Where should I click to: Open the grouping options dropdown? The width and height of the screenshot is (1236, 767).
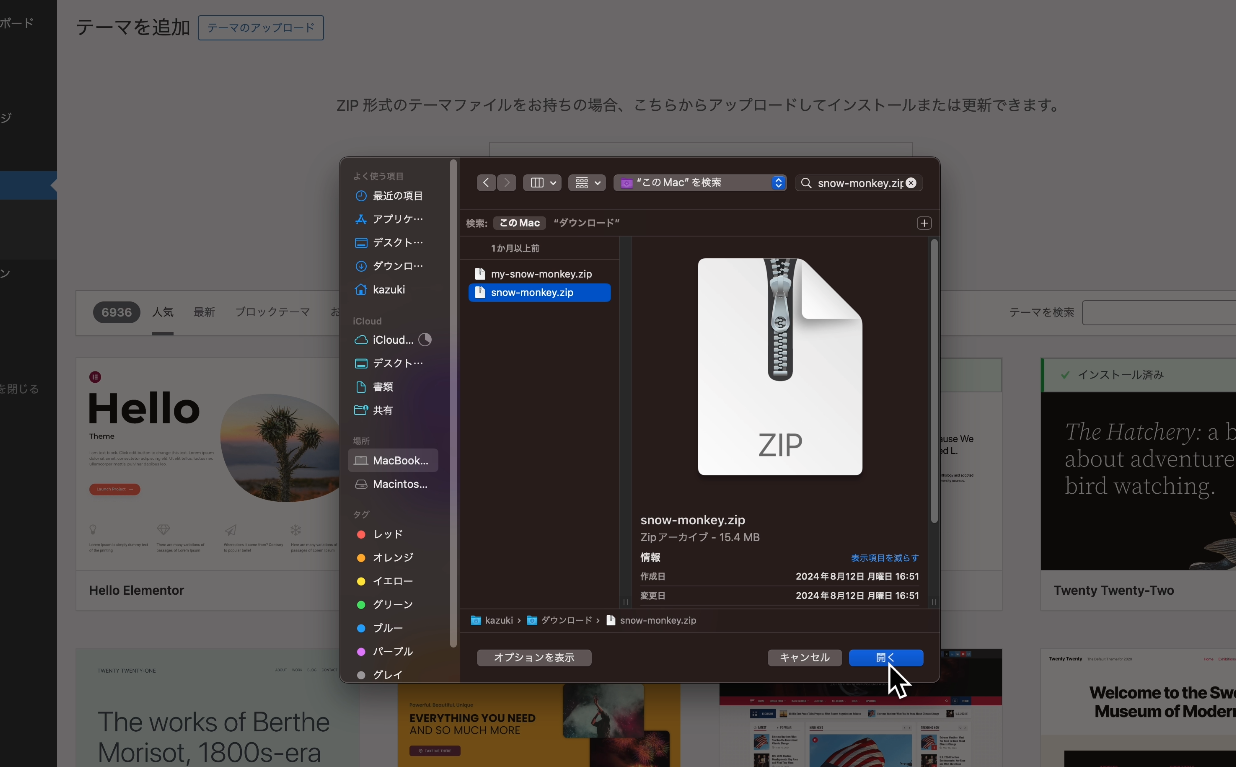pyautogui.click(x=586, y=182)
